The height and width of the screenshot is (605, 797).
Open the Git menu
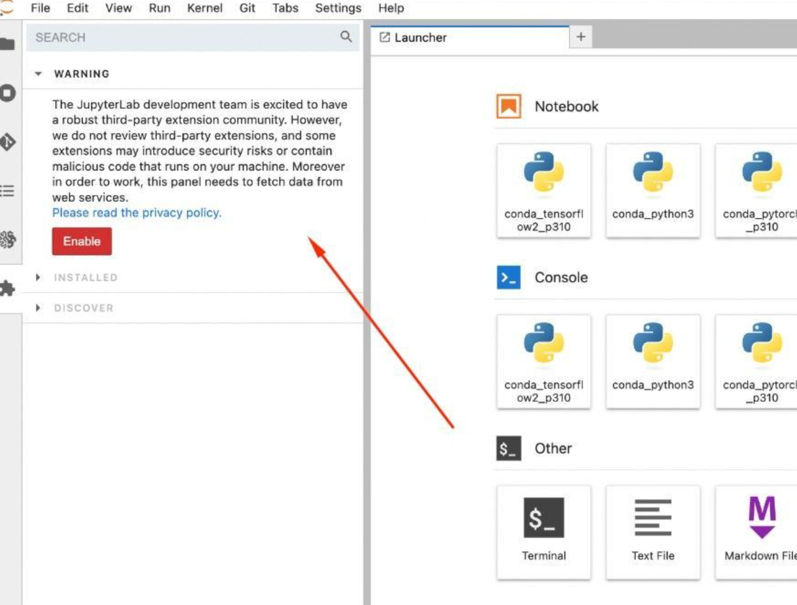(247, 8)
